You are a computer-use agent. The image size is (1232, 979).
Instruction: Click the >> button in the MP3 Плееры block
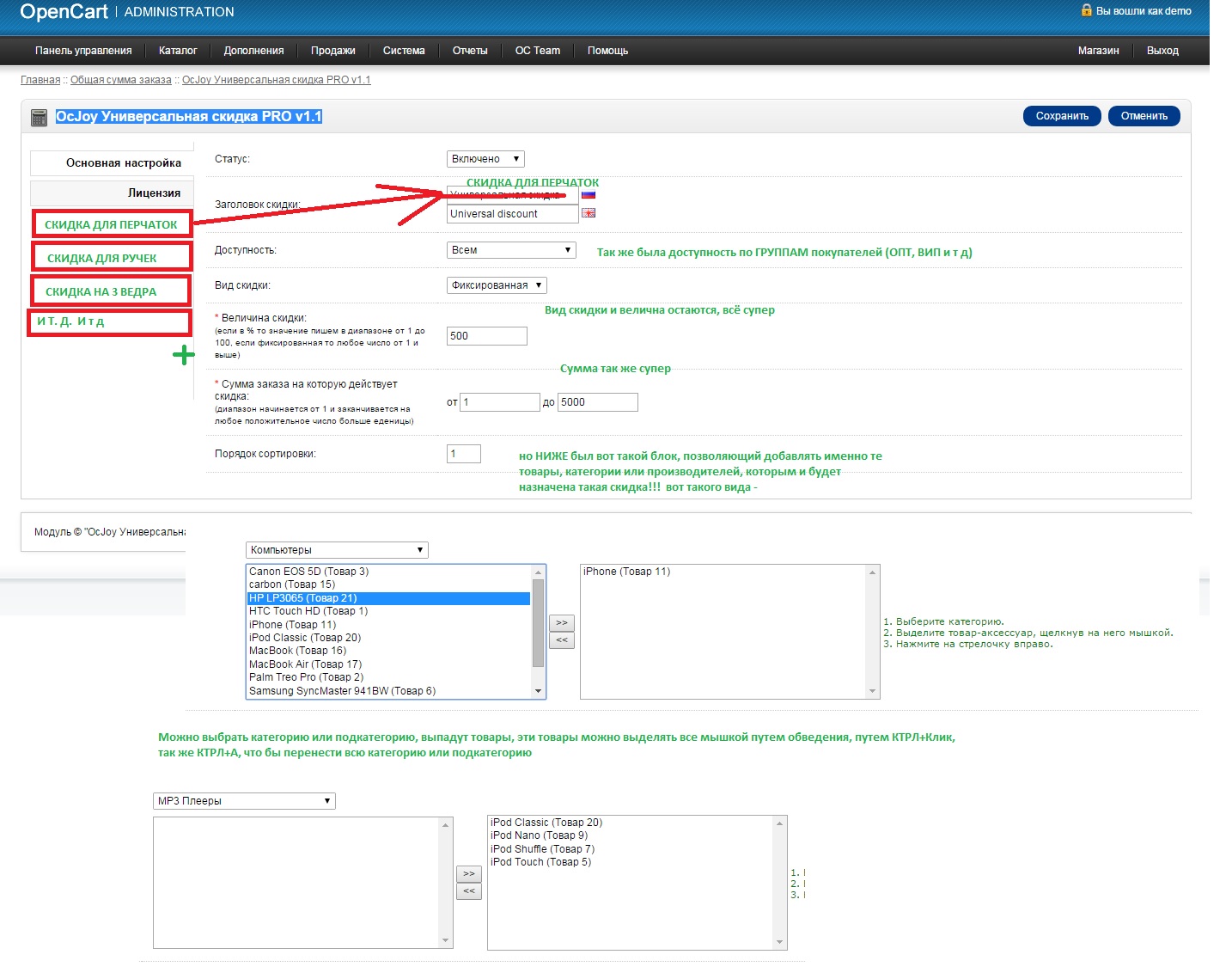[x=469, y=873]
